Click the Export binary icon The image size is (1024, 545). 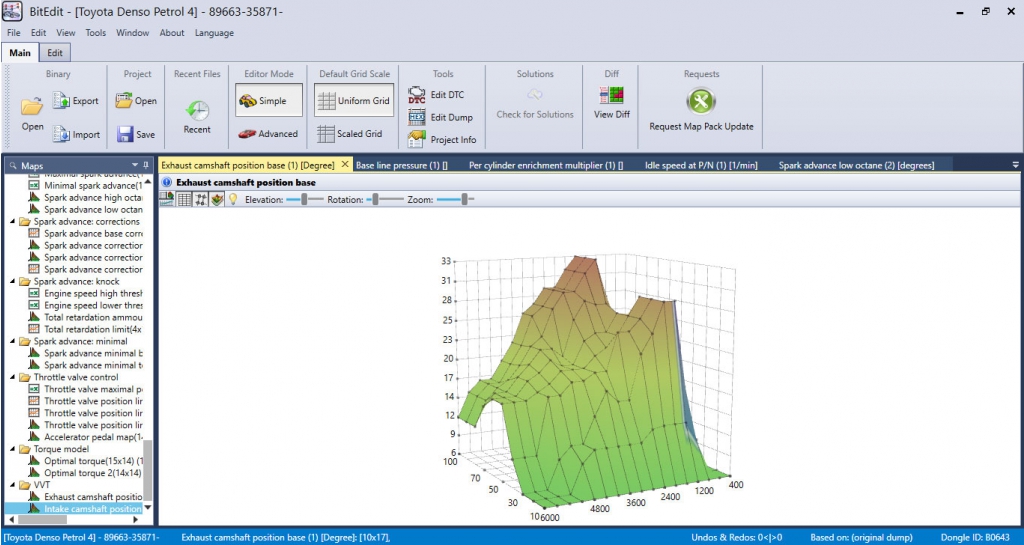(x=61, y=101)
